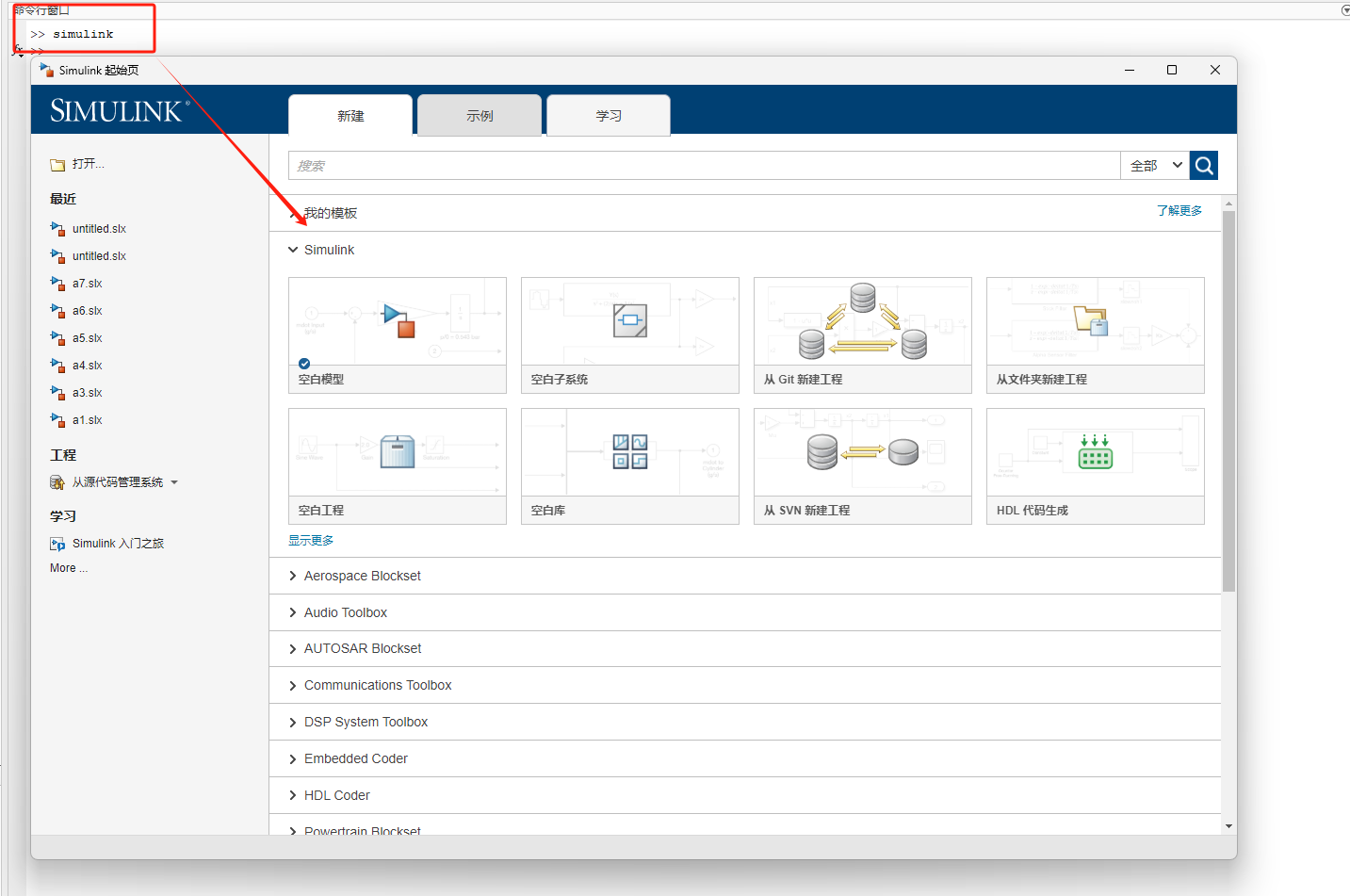The image size is (1350, 896).
Task: Open recent file a3.slx
Action: coord(88,393)
